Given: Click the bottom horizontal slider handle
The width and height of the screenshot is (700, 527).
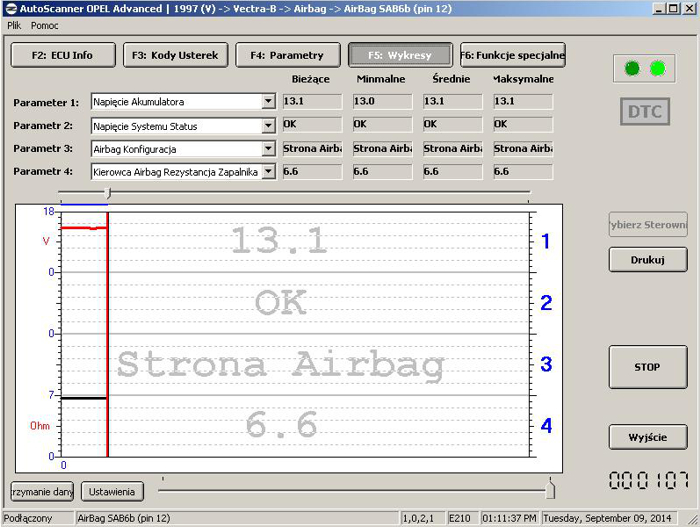Looking at the screenshot, I should click(x=549, y=490).
